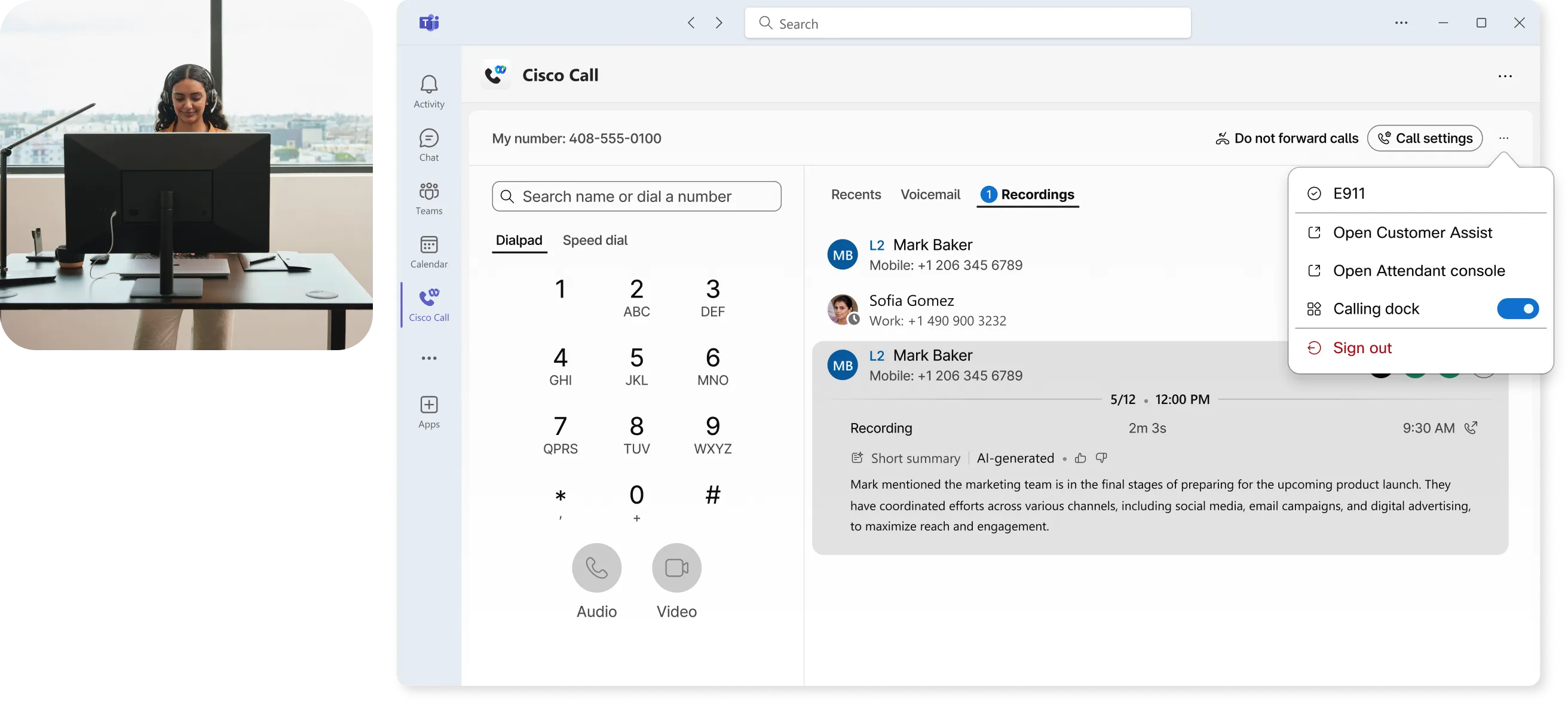Select E911 in the menu

click(1420, 194)
